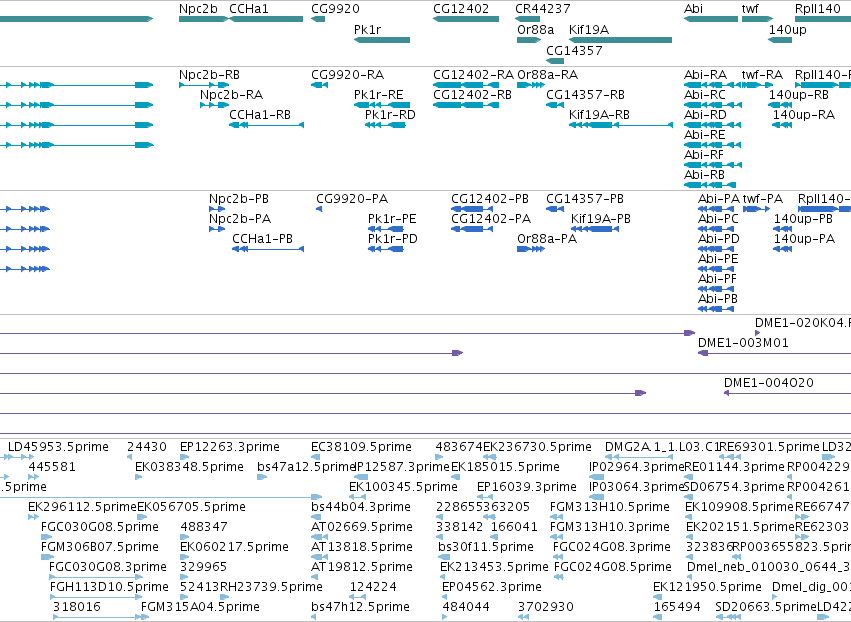Select the Abi-PC protein label

(718, 219)
